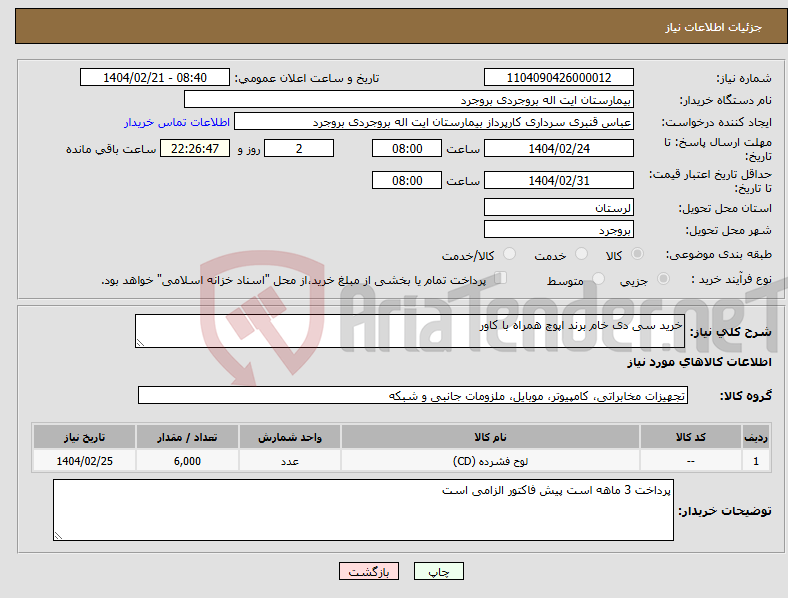788x598 pixels.
Task: Select the خدمت radio button
Action: point(581,254)
